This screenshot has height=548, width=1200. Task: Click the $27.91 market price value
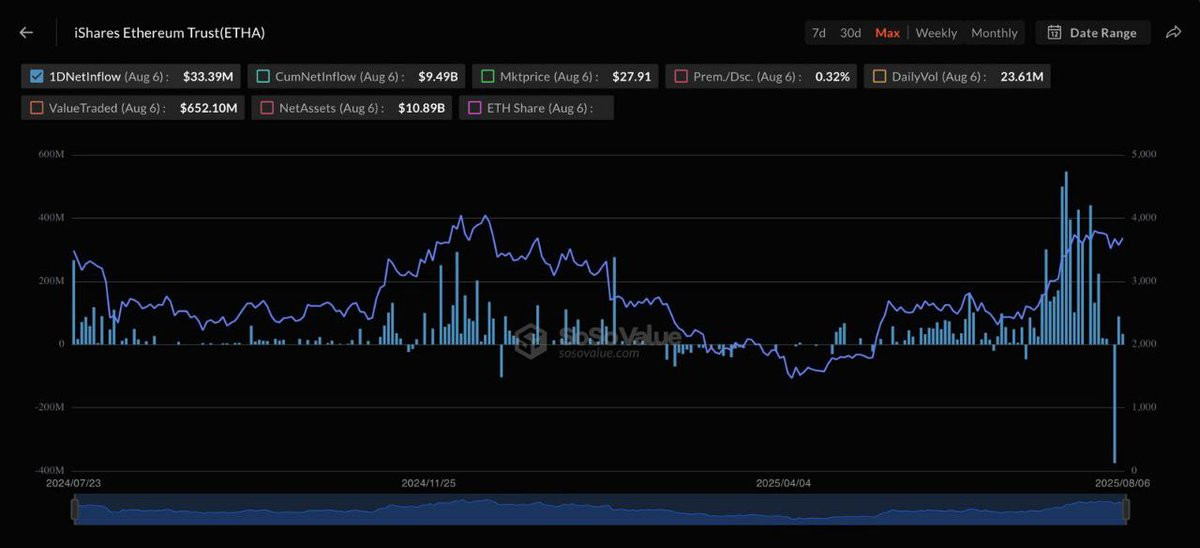tap(631, 76)
